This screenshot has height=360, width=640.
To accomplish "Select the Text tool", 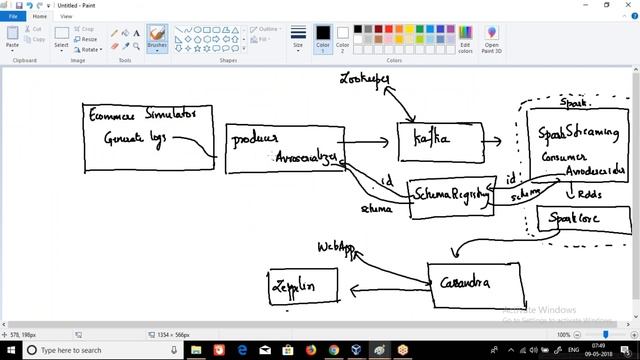I will coord(136,33).
